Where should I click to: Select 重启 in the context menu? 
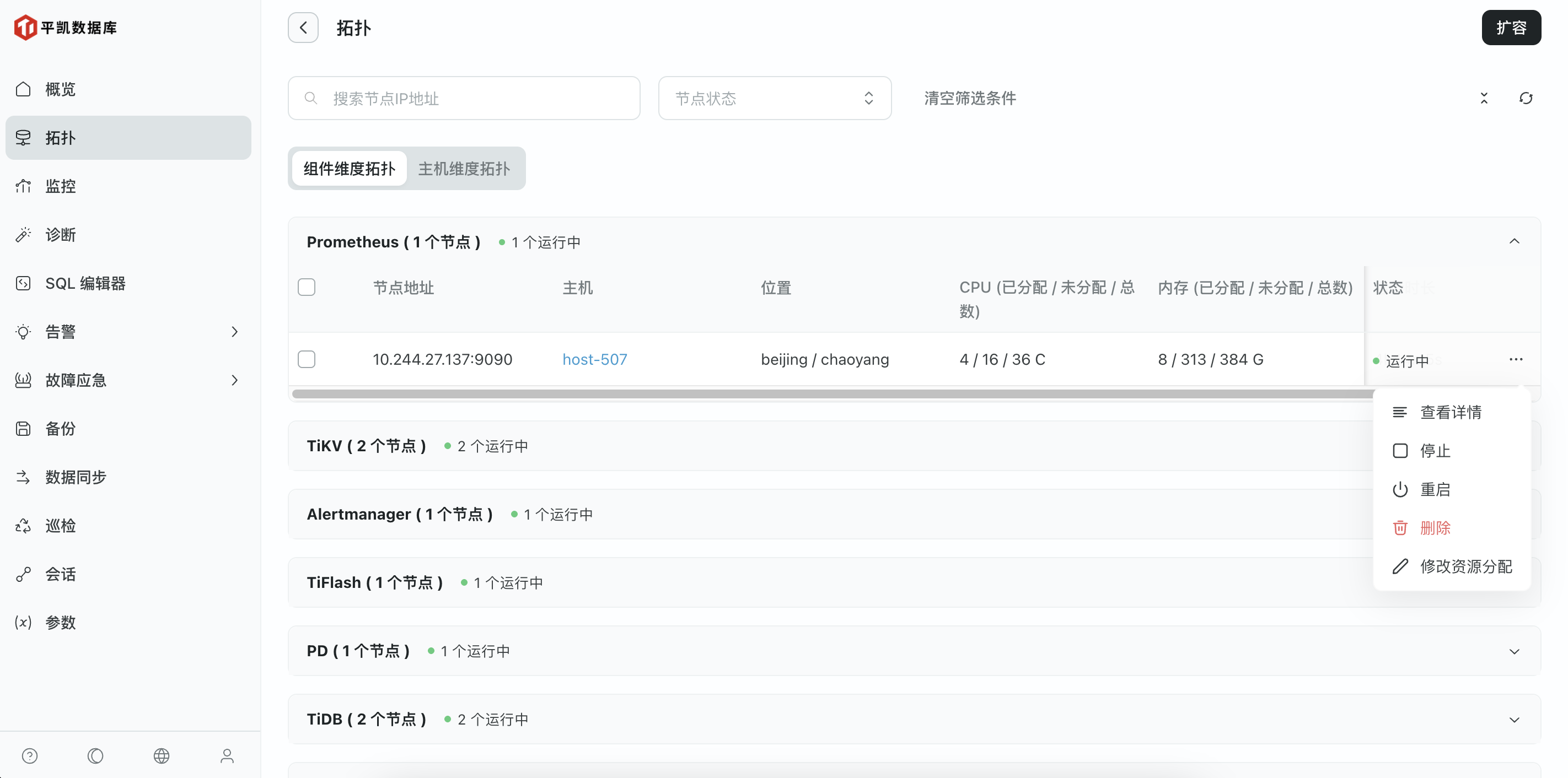[1435, 489]
